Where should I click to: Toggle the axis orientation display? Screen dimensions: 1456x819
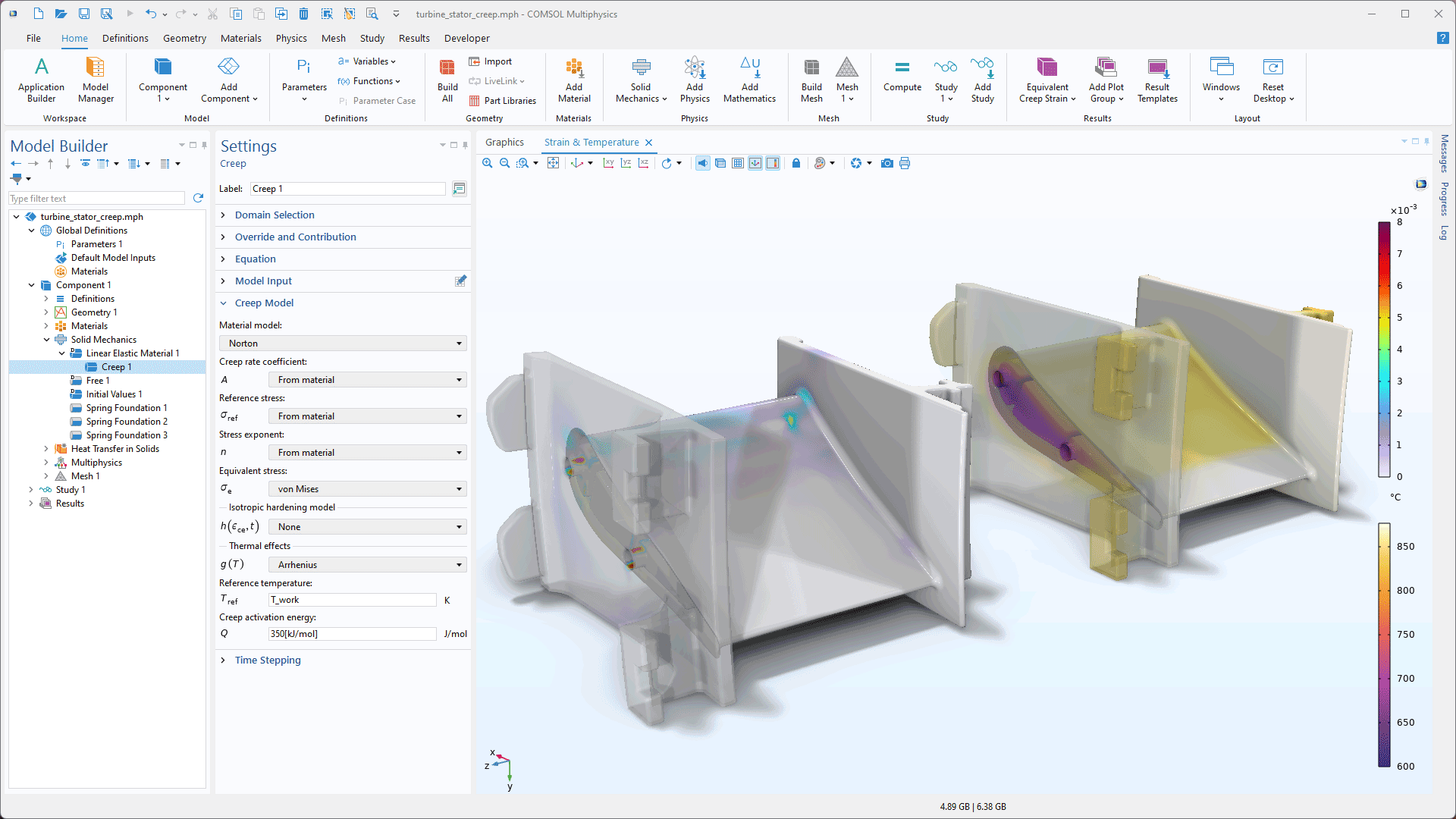click(755, 163)
